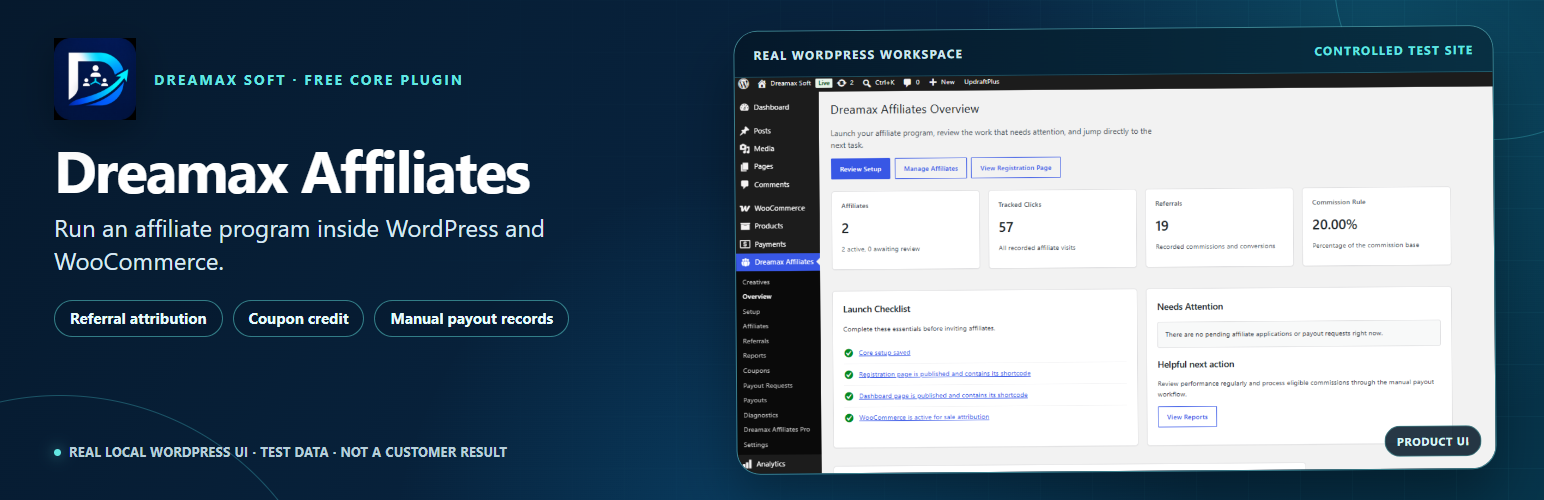Image resolution: width=1544 pixels, height=500 pixels.
Task: Open the Registration page is published link
Action: [x=945, y=374]
